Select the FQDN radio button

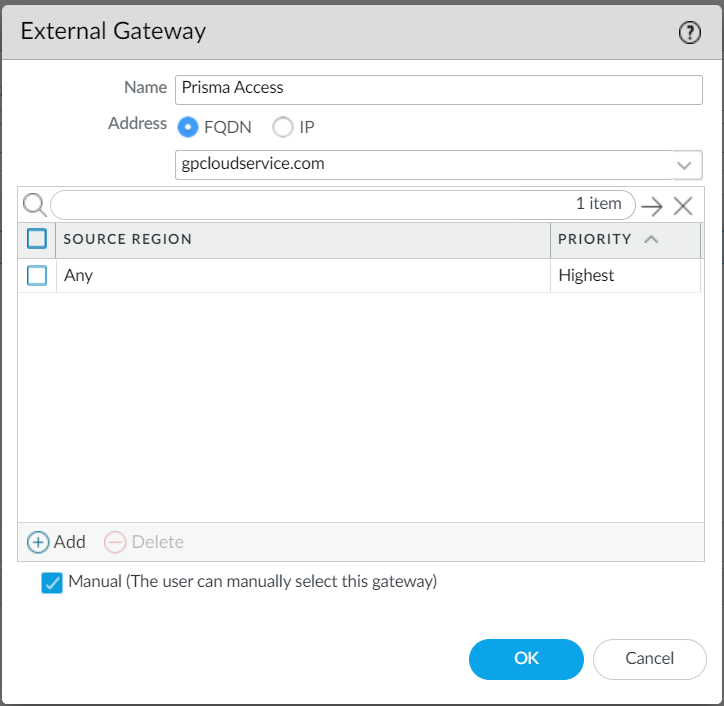click(187, 127)
